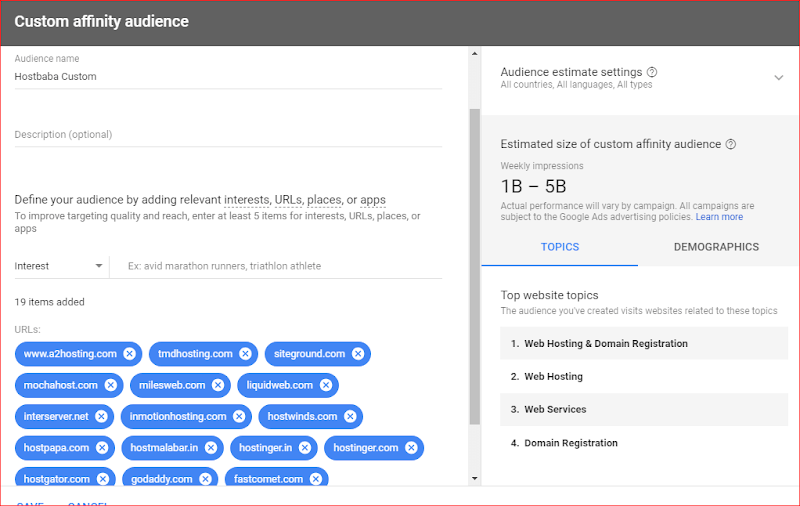Click the vertical scrollbar thumb

click(474, 266)
